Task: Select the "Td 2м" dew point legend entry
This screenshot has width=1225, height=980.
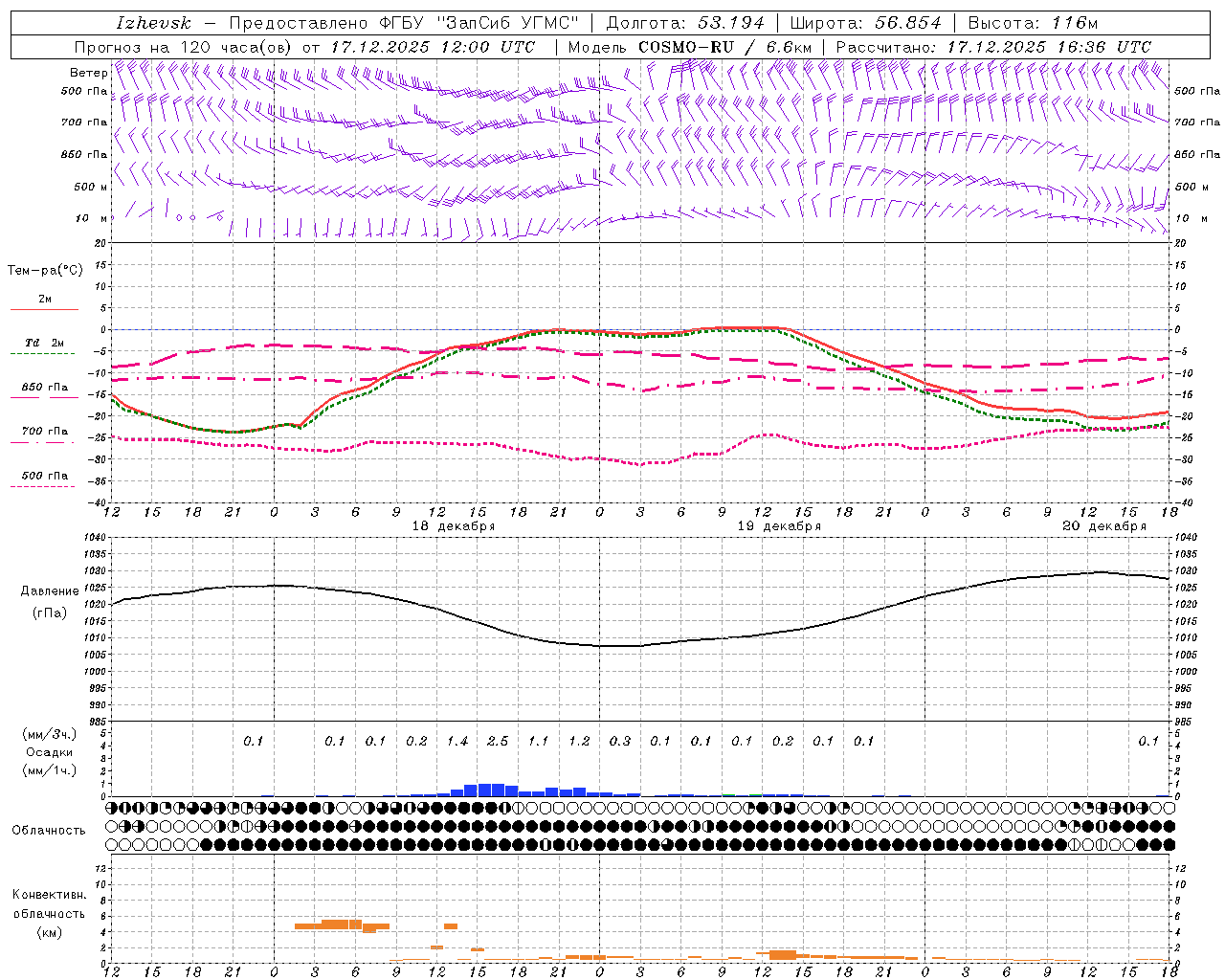Action: [45, 343]
